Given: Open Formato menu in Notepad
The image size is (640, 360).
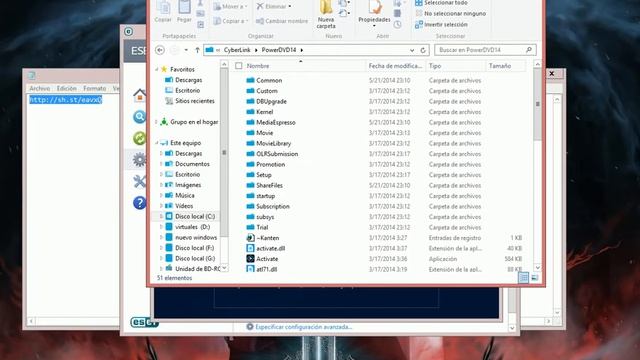Looking at the screenshot, I should pyautogui.click(x=95, y=88).
